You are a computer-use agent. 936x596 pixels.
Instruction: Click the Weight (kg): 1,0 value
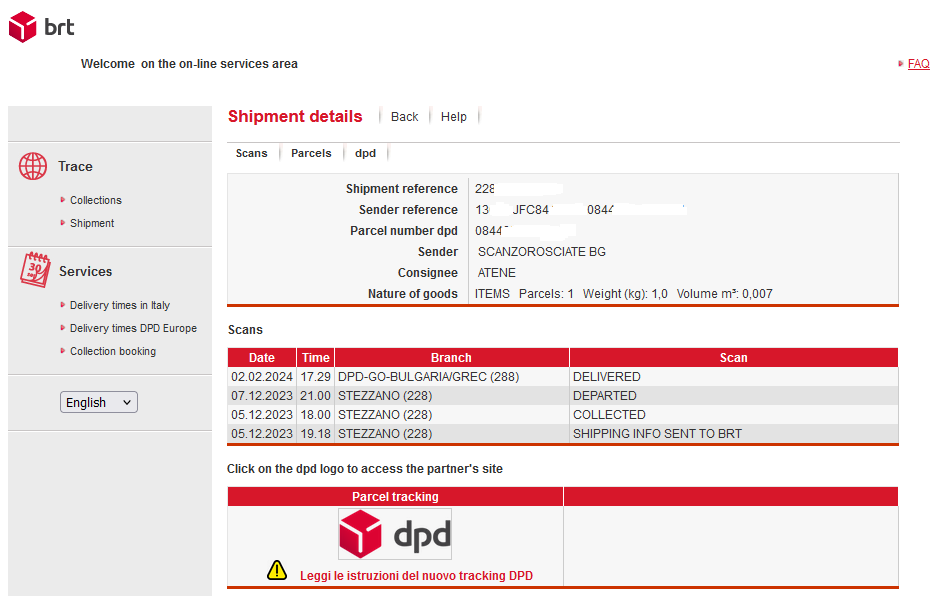[x=625, y=294]
